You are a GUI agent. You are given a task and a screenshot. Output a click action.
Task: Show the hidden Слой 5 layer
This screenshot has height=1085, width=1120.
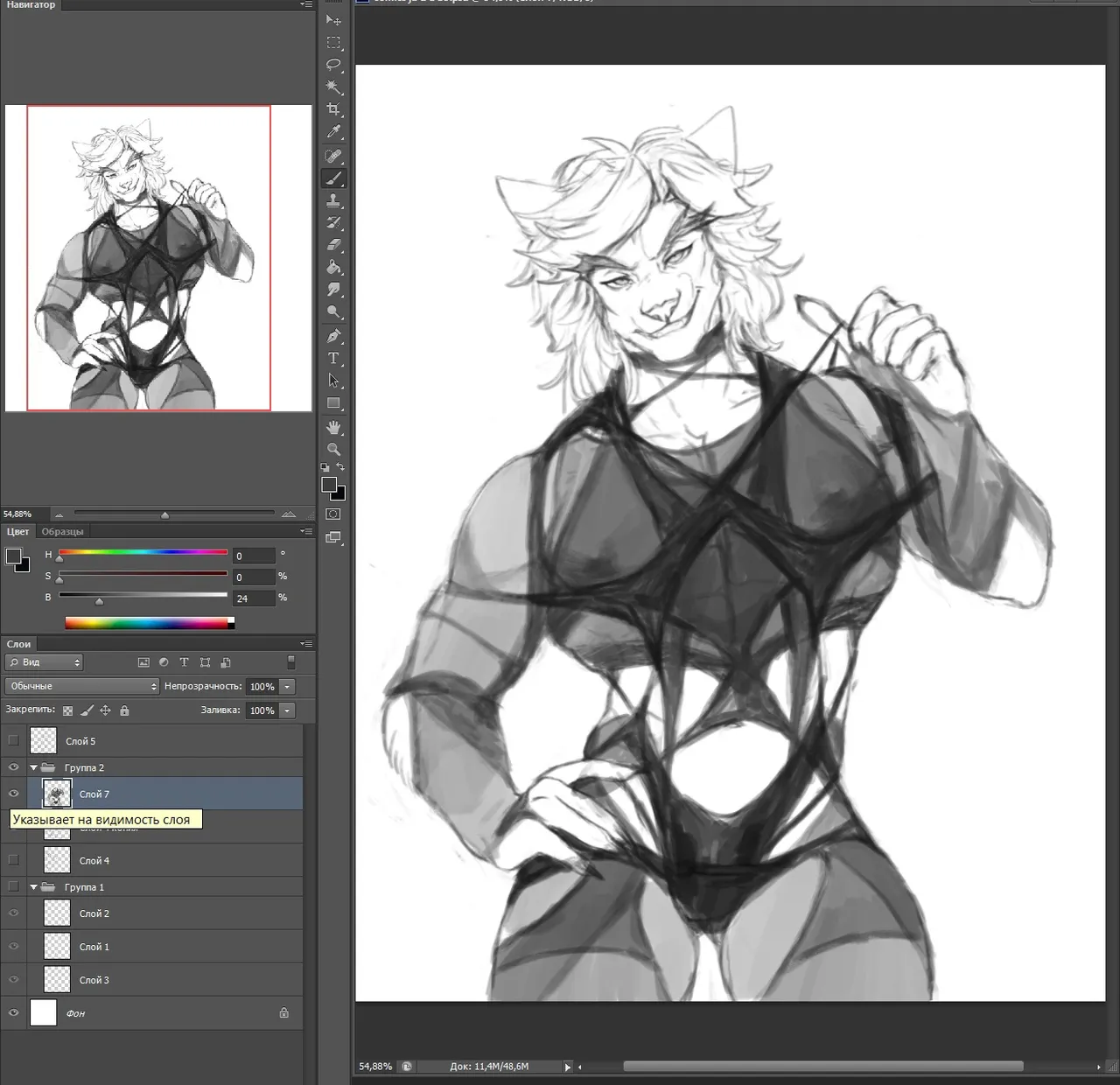(x=13, y=741)
